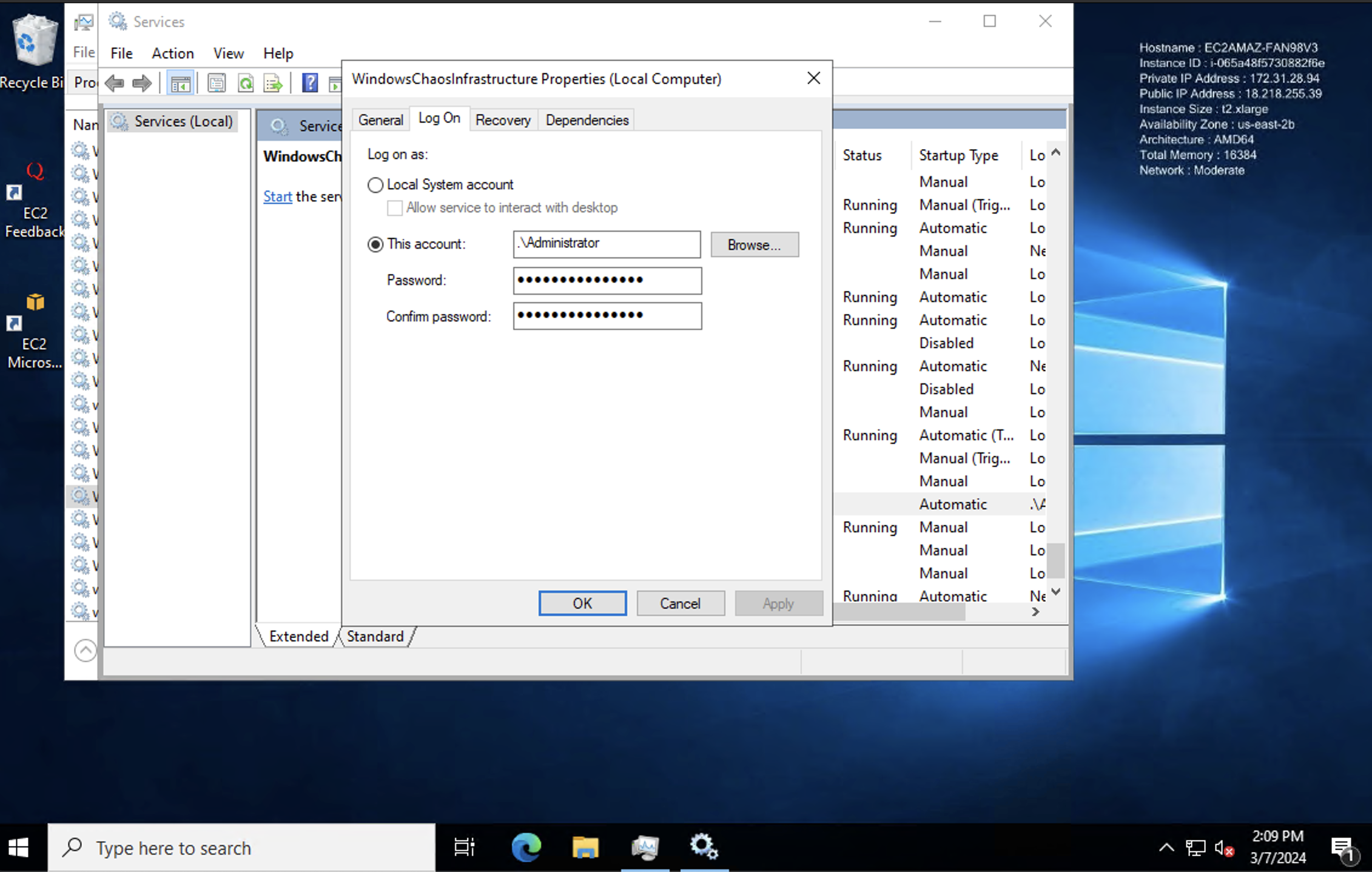Open Resource Monitor from the taskbar
Screen dimensions: 1372x872
point(645,847)
